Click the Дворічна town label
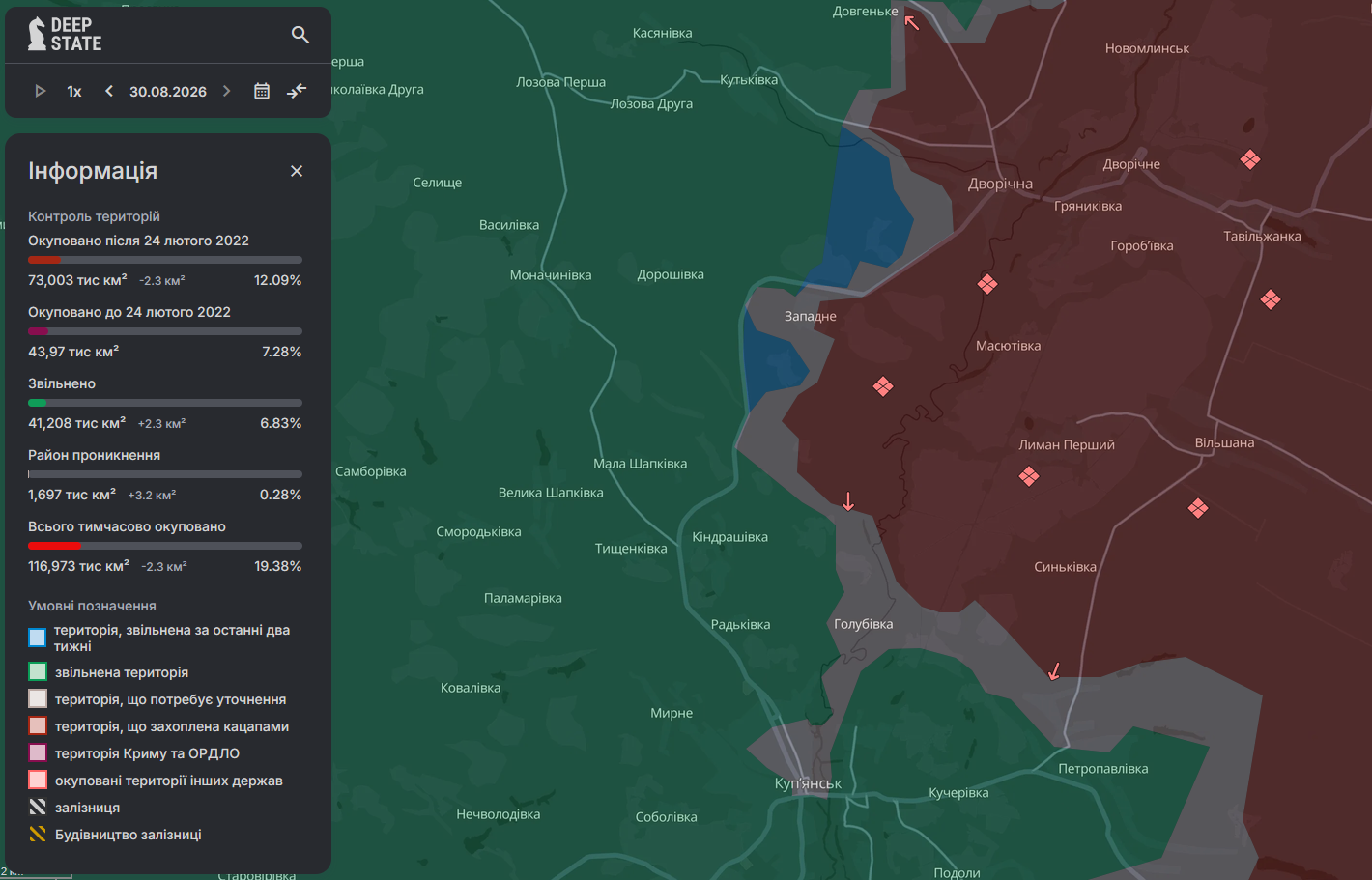 (1000, 184)
